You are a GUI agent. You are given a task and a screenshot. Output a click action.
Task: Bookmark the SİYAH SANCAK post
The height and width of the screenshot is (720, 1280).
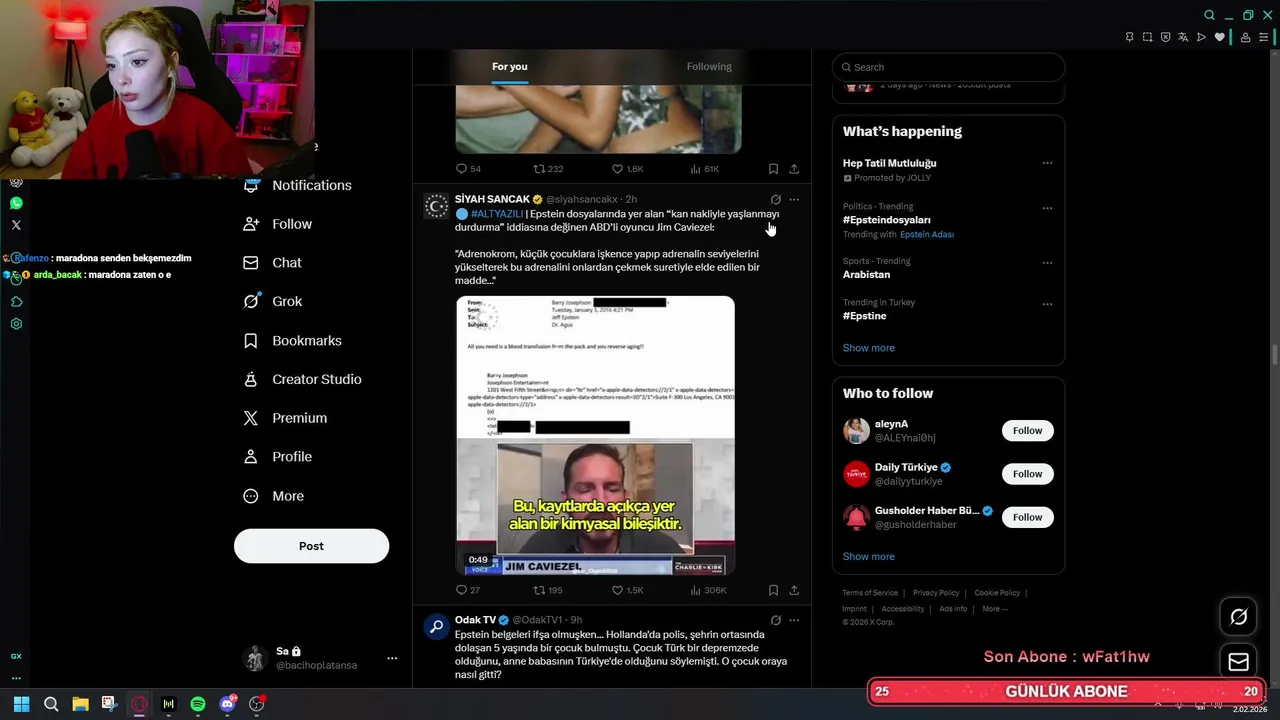773,590
